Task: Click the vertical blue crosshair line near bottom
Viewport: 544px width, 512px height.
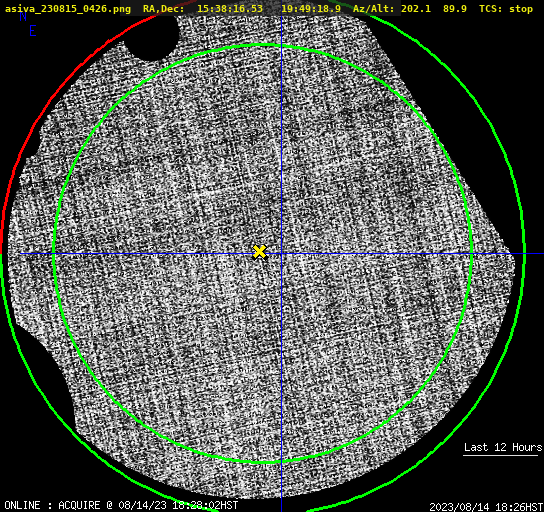Action: 281,486
